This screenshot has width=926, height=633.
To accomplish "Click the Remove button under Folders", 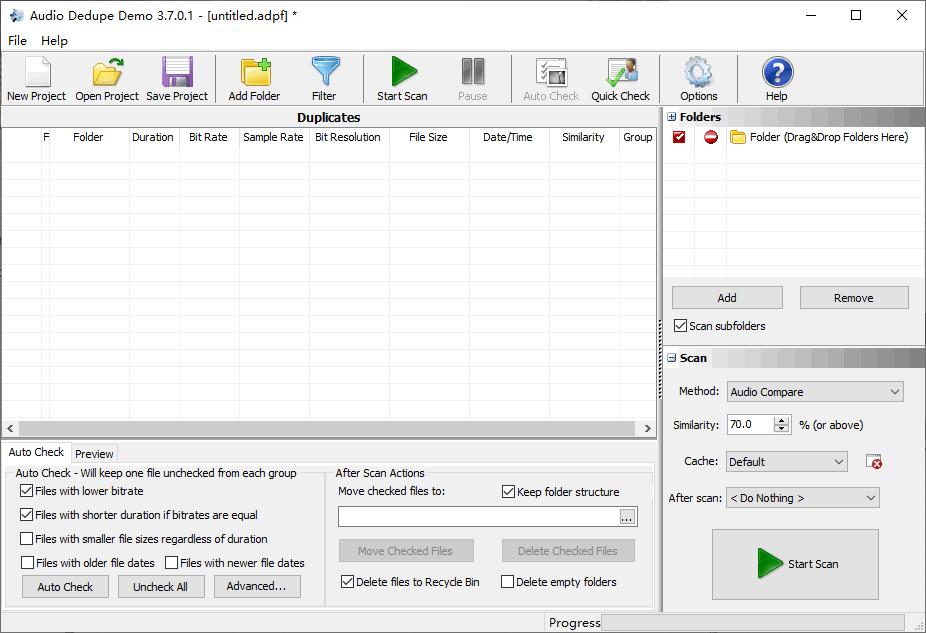I will pyautogui.click(x=854, y=298).
